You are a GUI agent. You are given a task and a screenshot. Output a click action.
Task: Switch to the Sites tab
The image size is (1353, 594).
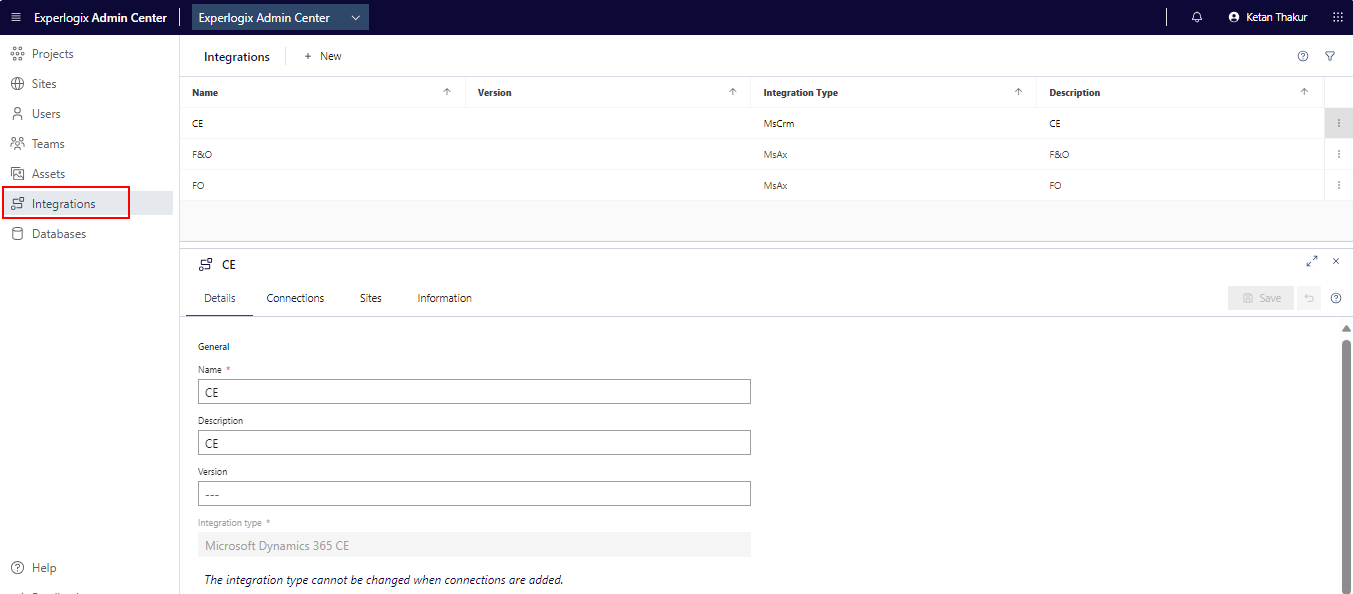point(371,298)
